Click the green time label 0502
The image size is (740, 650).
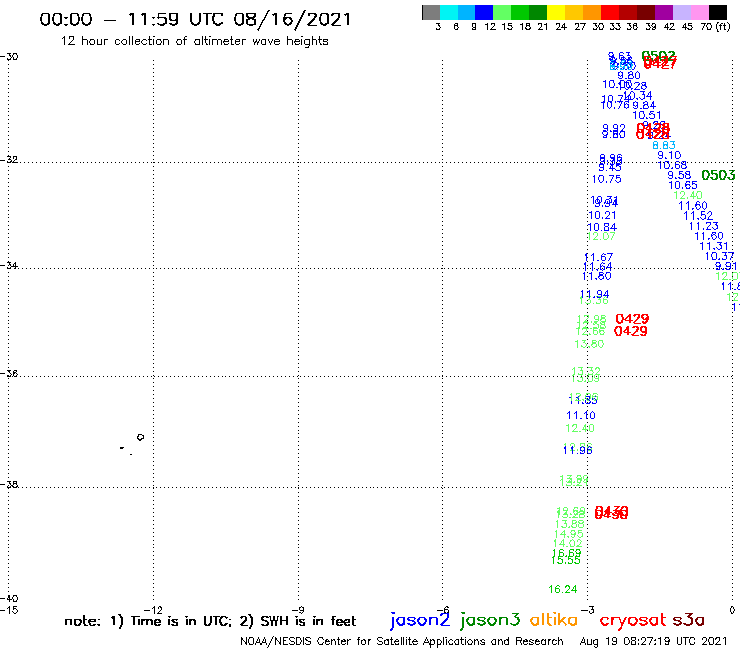(x=659, y=56)
